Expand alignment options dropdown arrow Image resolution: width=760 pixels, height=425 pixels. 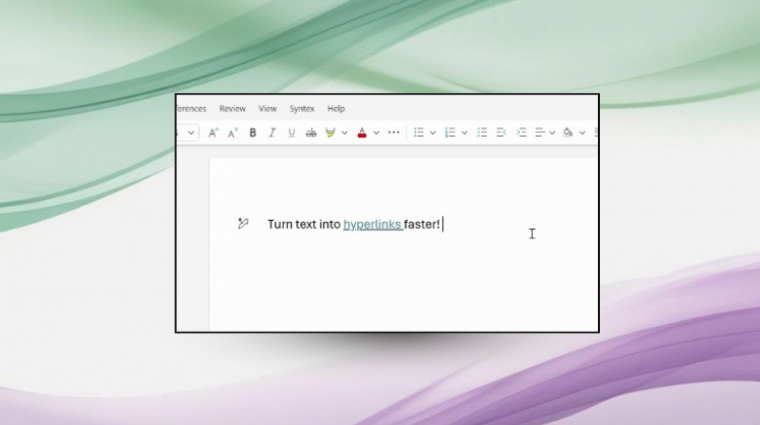click(552, 133)
